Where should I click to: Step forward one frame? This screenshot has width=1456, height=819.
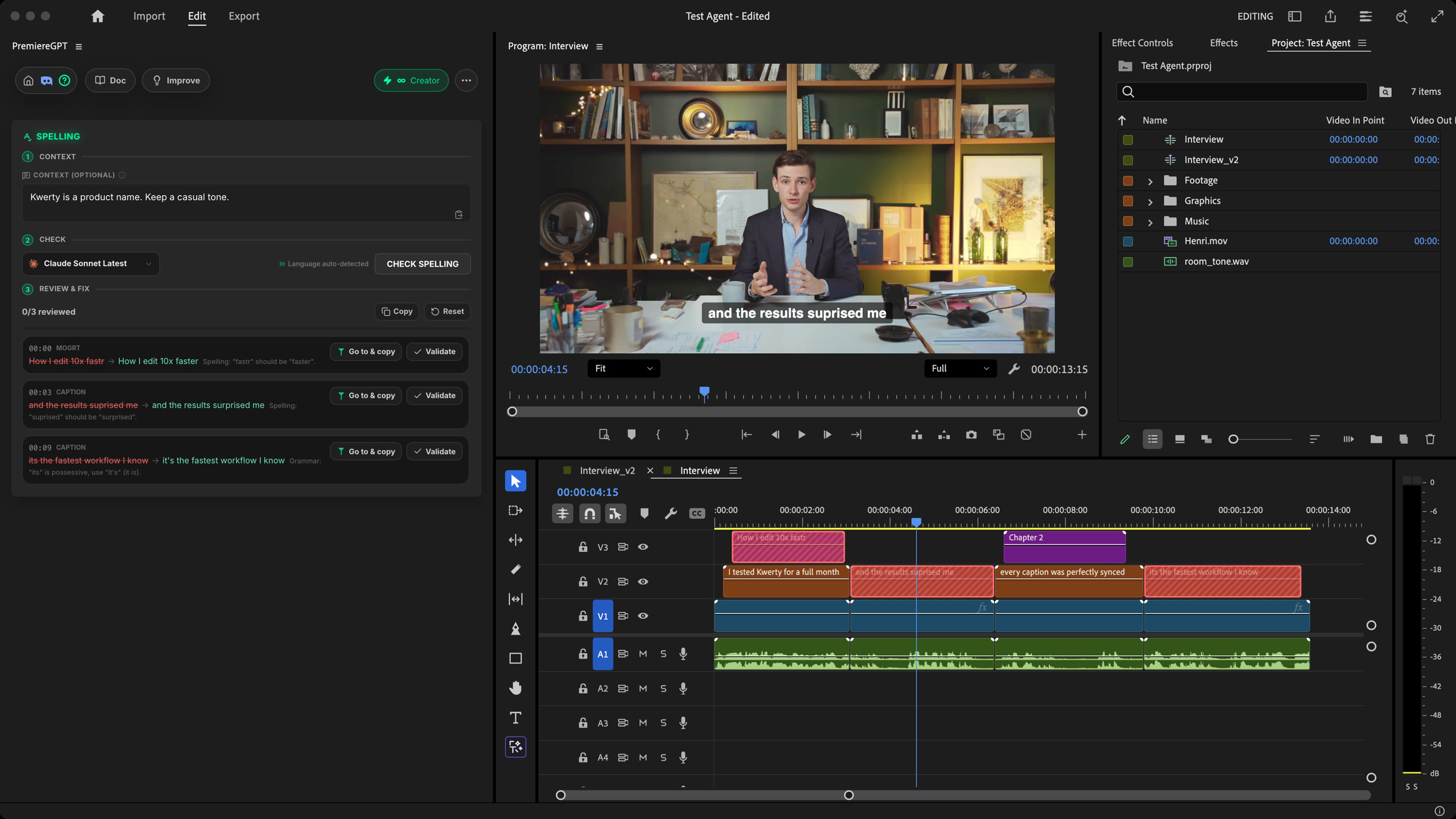pos(827,435)
